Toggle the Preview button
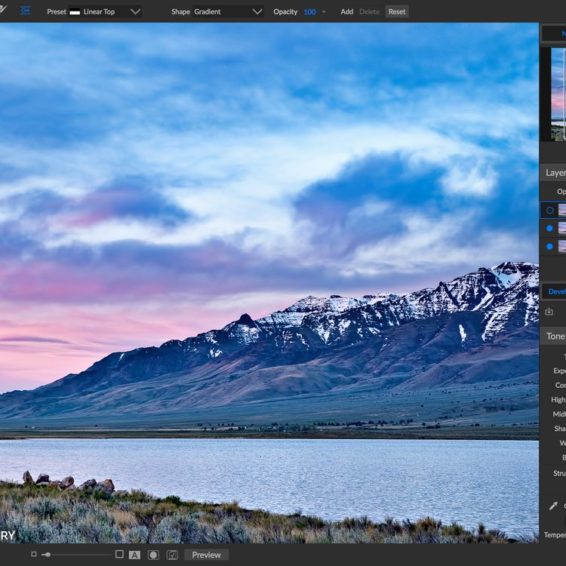 coord(206,555)
